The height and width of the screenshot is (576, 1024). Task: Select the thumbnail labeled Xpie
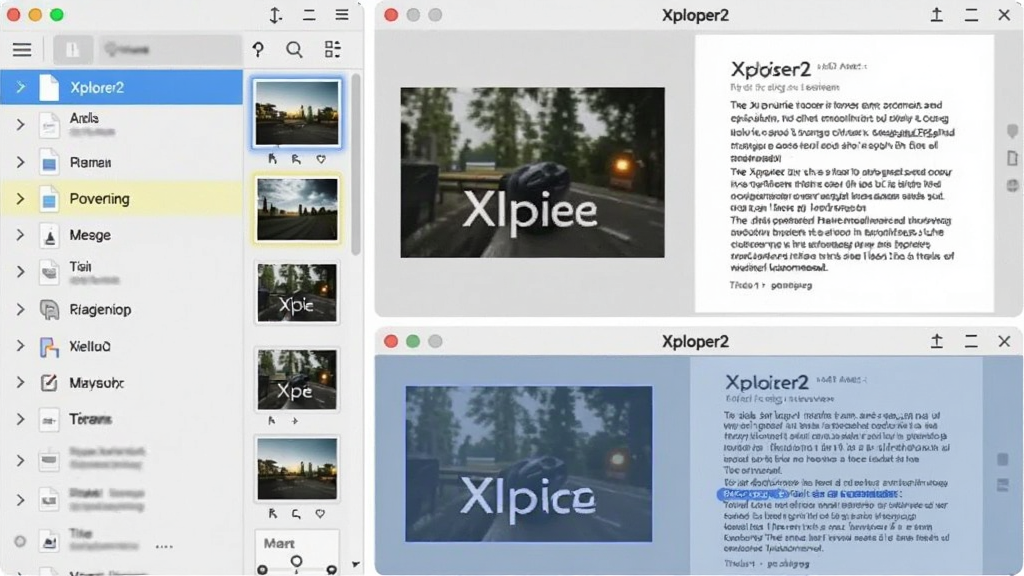click(297, 293)
